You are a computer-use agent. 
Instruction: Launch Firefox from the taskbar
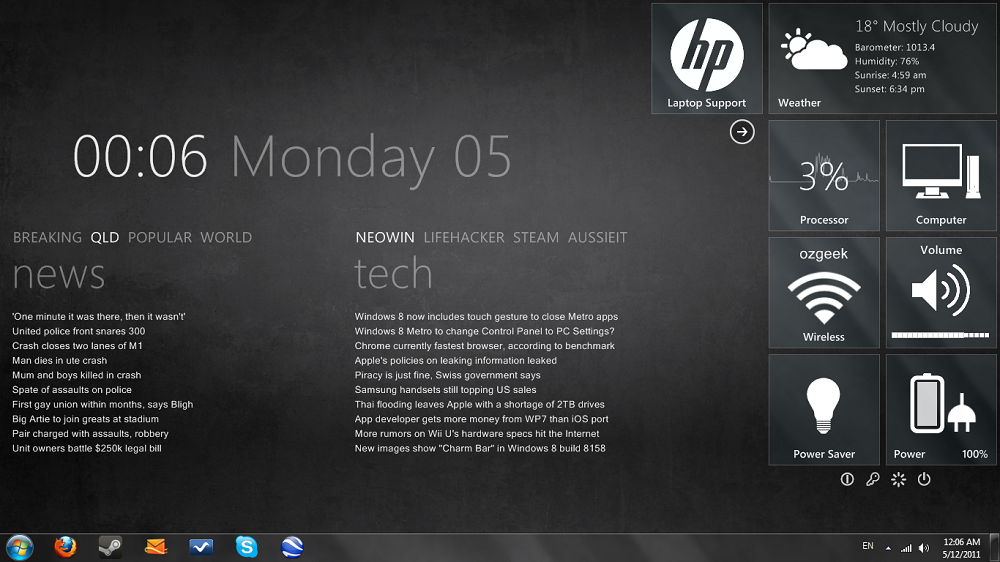coord(65,547)
